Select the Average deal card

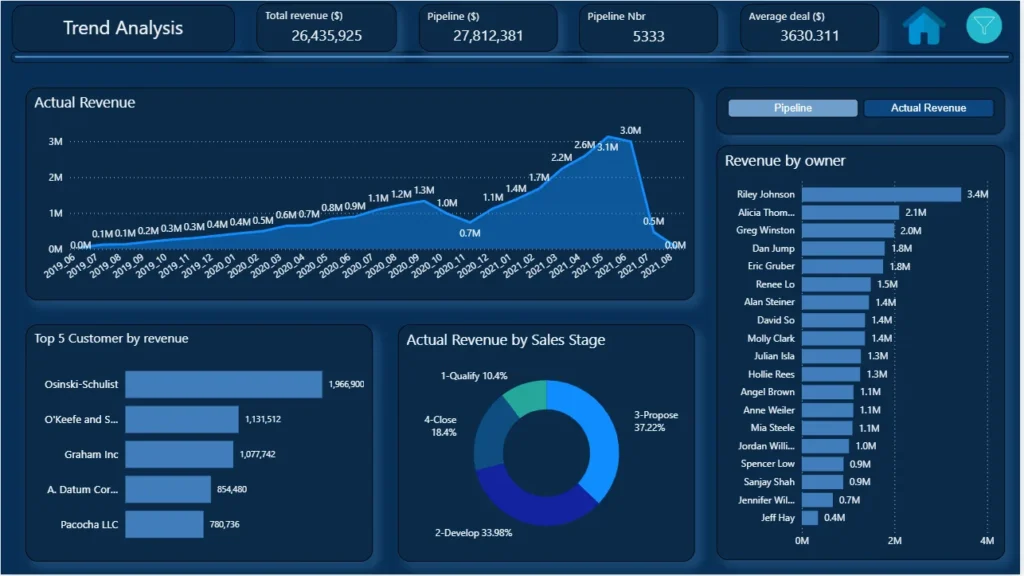pos(809,27)
